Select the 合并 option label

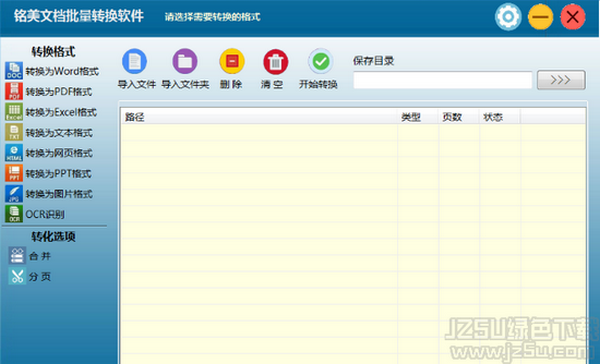click(x=40, y=256)
